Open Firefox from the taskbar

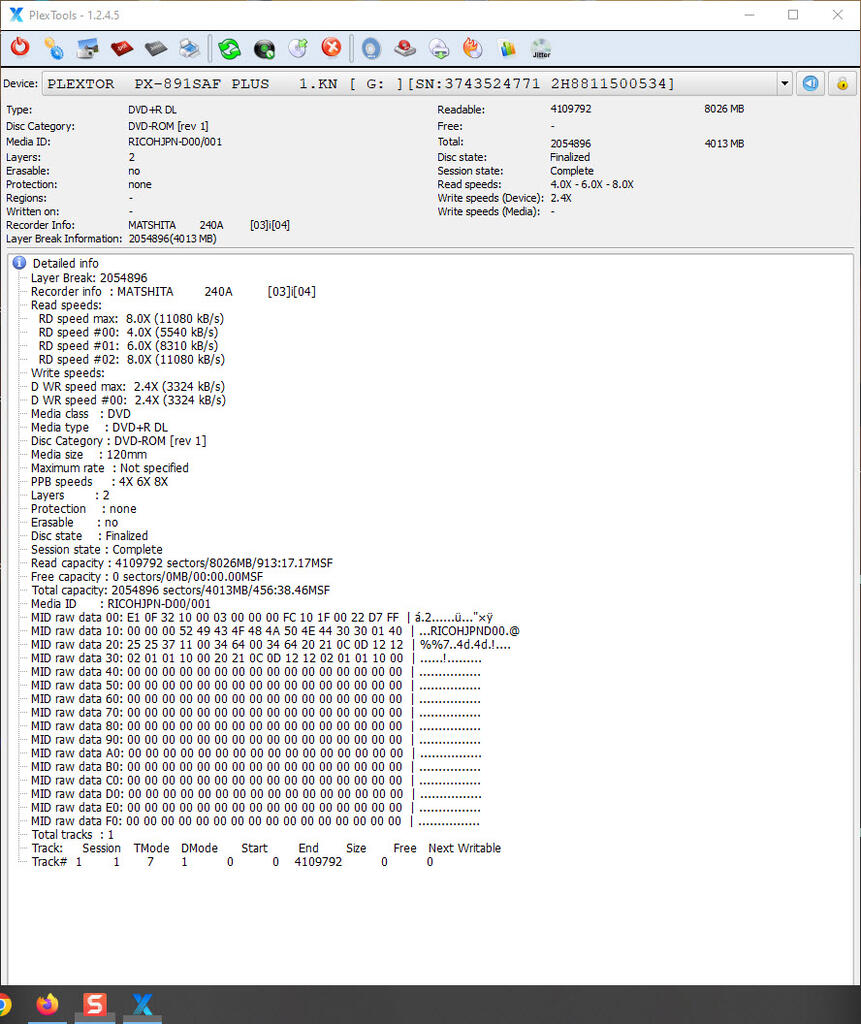pyautogui.click(x=47, y=1004)
